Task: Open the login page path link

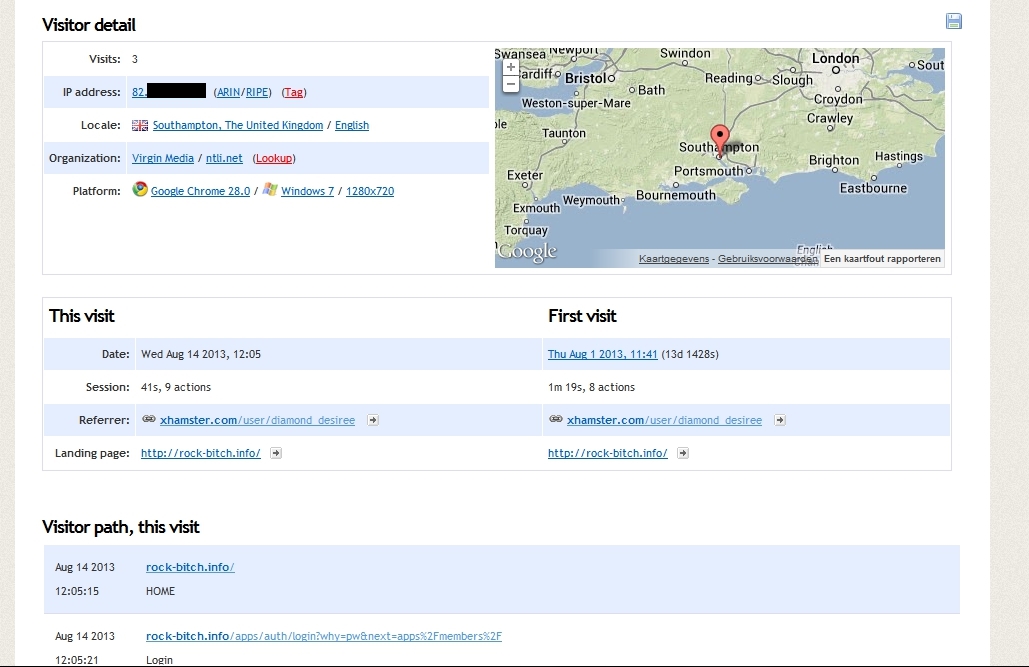Action: coord(323,636)
